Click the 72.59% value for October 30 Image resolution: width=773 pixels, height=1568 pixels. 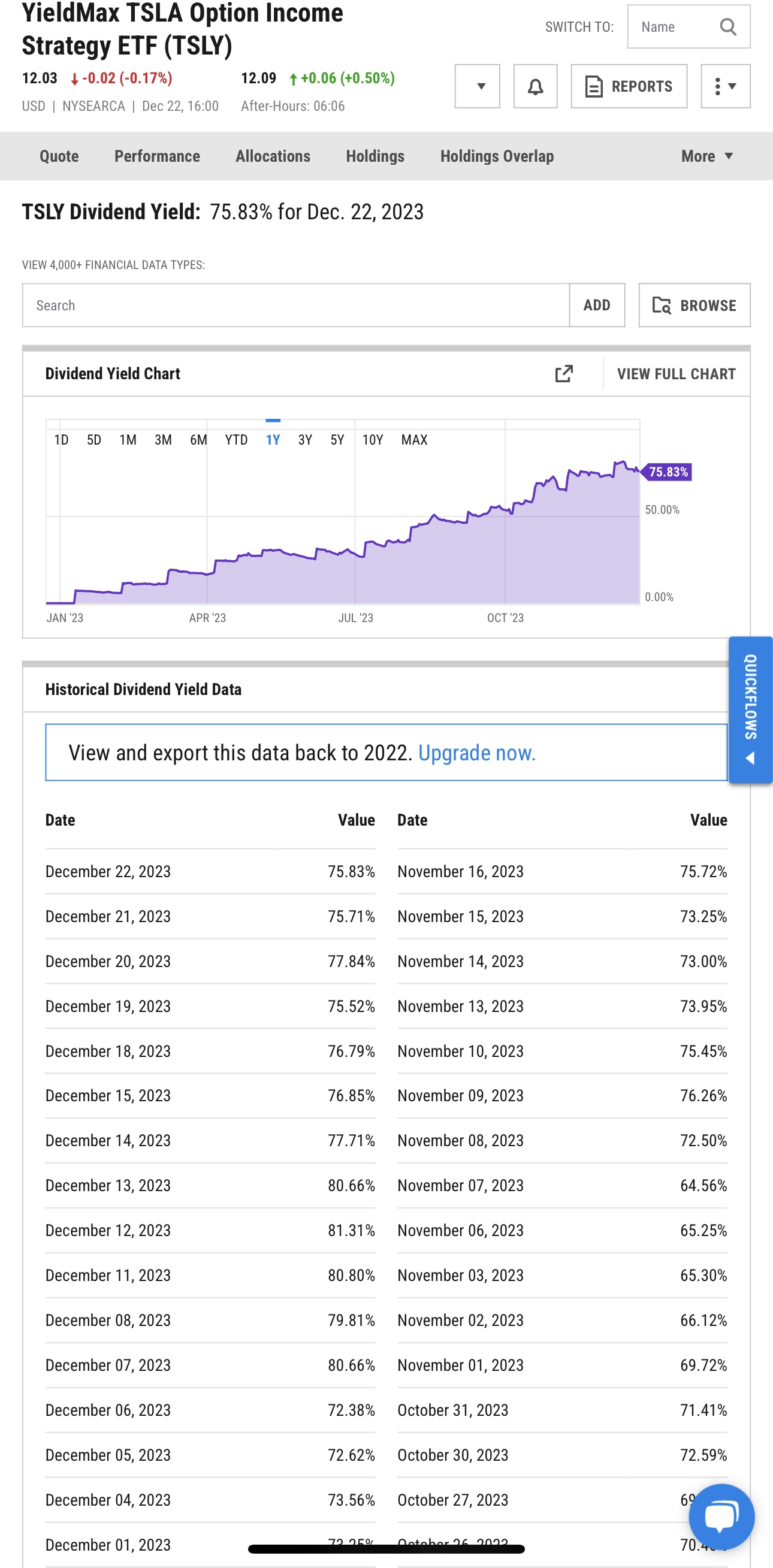(703, 1455)
